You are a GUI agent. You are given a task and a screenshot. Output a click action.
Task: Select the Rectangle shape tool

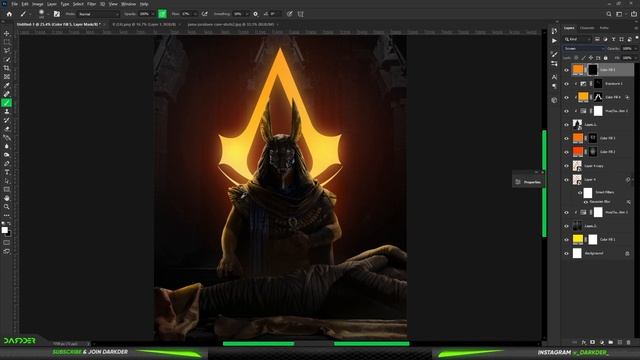click(7, 189)
